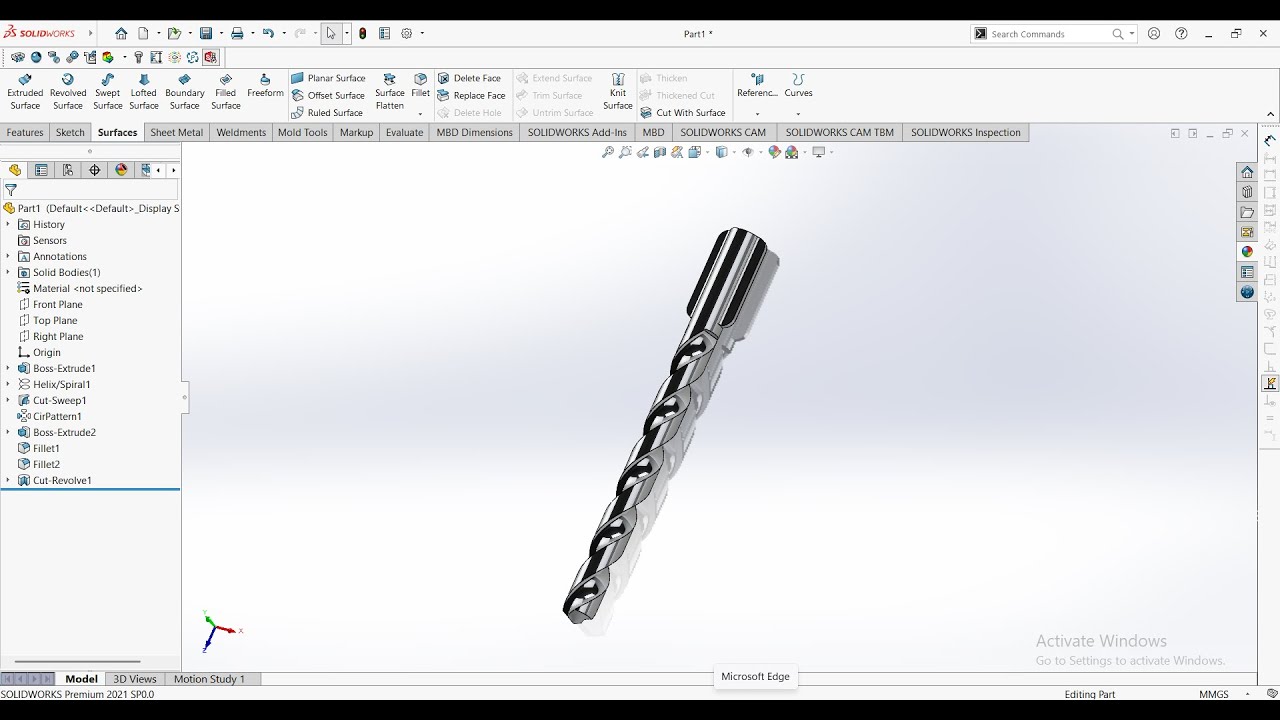
Task: Click Cut With Surface button
Action: pyautogui.click(x=683, y=113)
